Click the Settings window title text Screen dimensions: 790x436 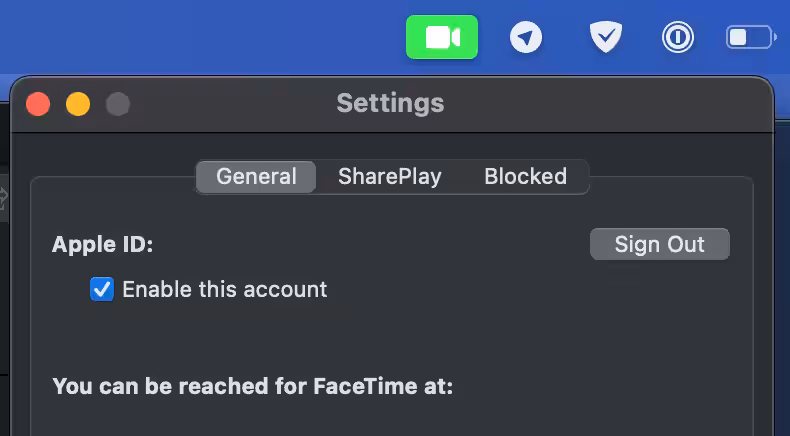[390, 103]
